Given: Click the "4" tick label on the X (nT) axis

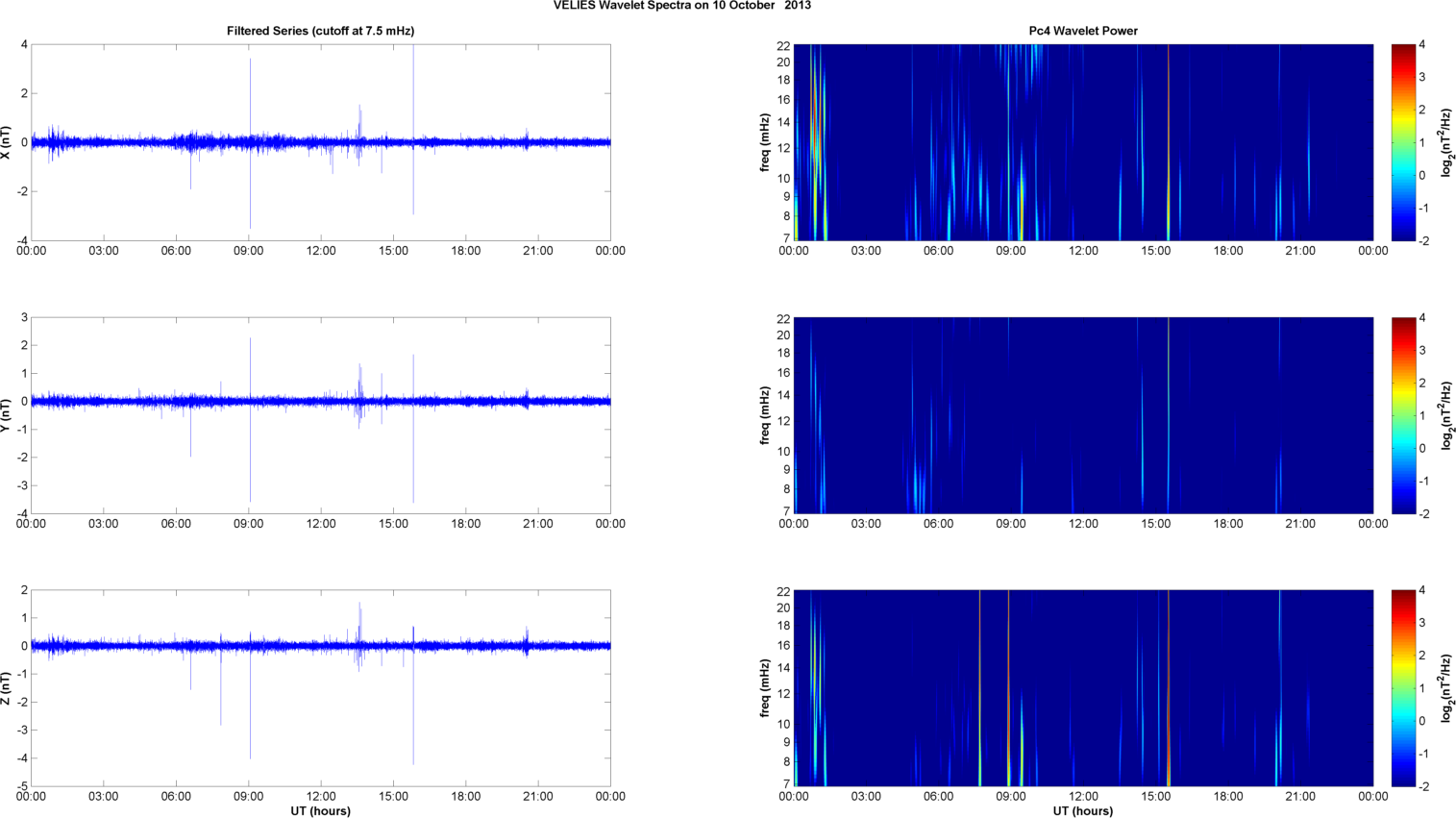Looking at the screenshot, I should 24,44.
